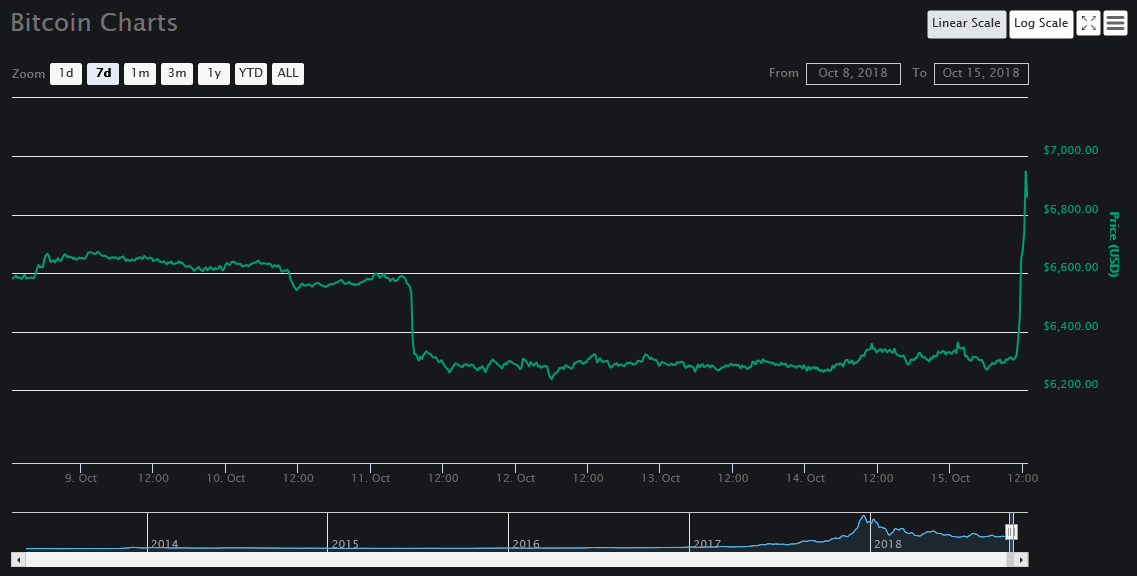Click the 9. Oct date label
Image resolution: width=1137 pixels, height=576 pixels.
(80, 478)
